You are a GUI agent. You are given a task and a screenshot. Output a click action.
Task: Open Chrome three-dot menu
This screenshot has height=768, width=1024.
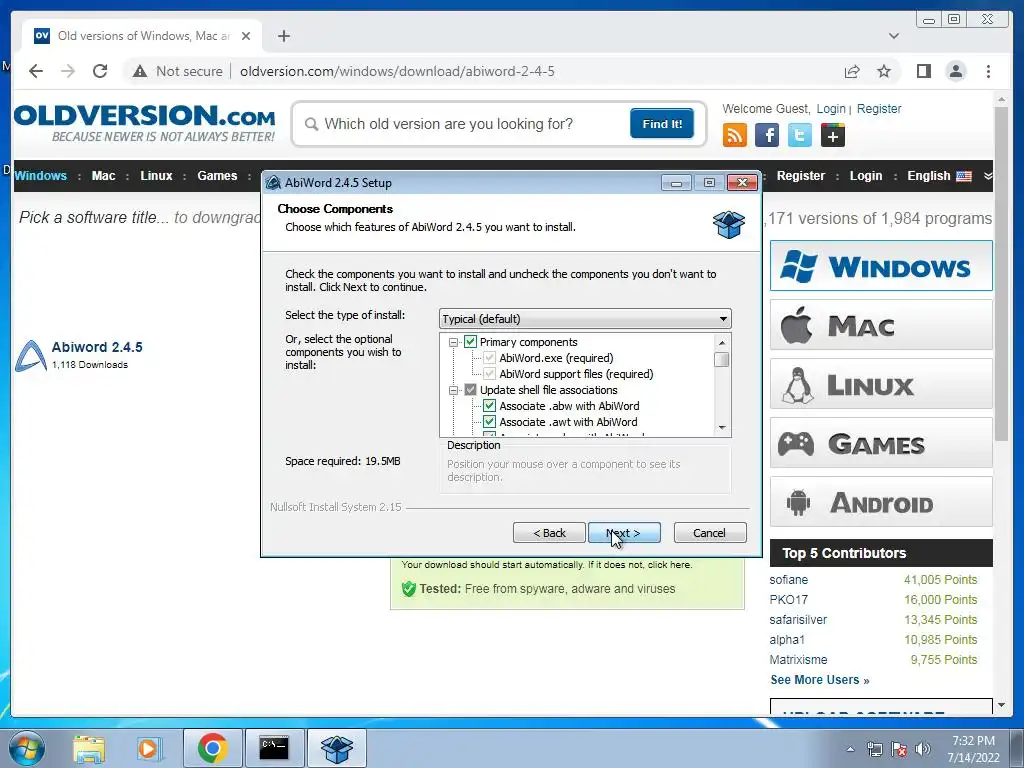(988, 71)
